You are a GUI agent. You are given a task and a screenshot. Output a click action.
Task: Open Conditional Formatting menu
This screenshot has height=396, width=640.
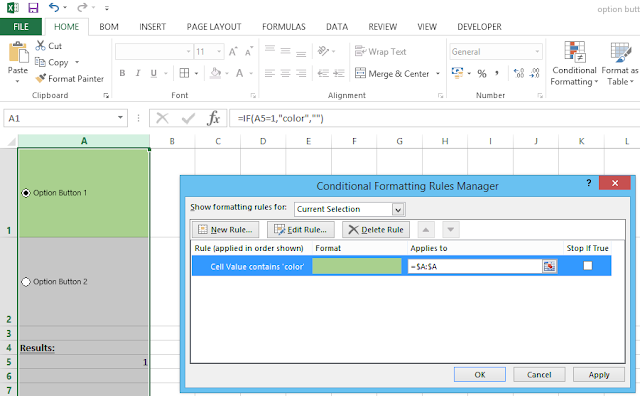574,63
